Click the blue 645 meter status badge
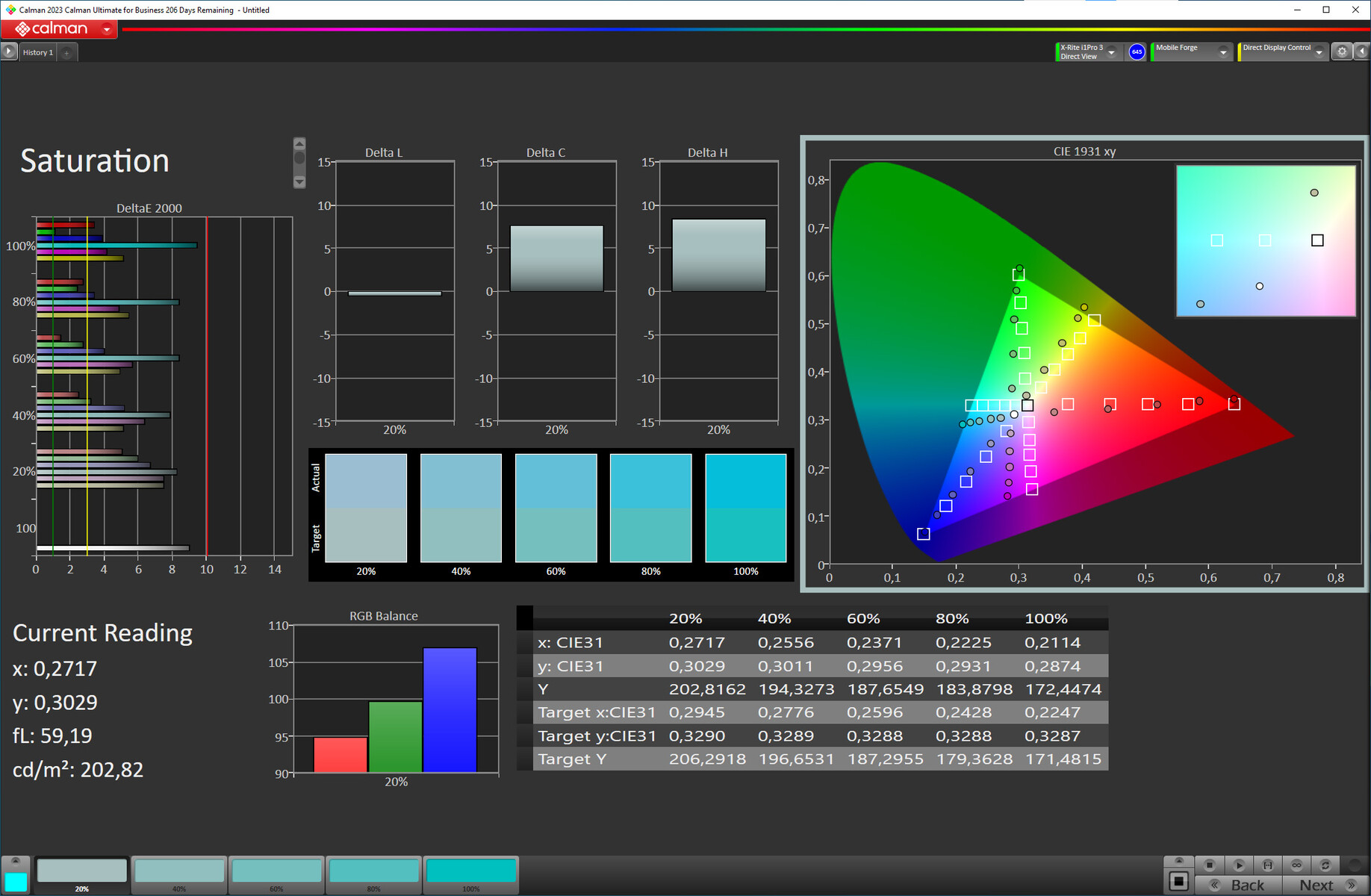Screen dimensions: 1371x896 point(1137,52)
